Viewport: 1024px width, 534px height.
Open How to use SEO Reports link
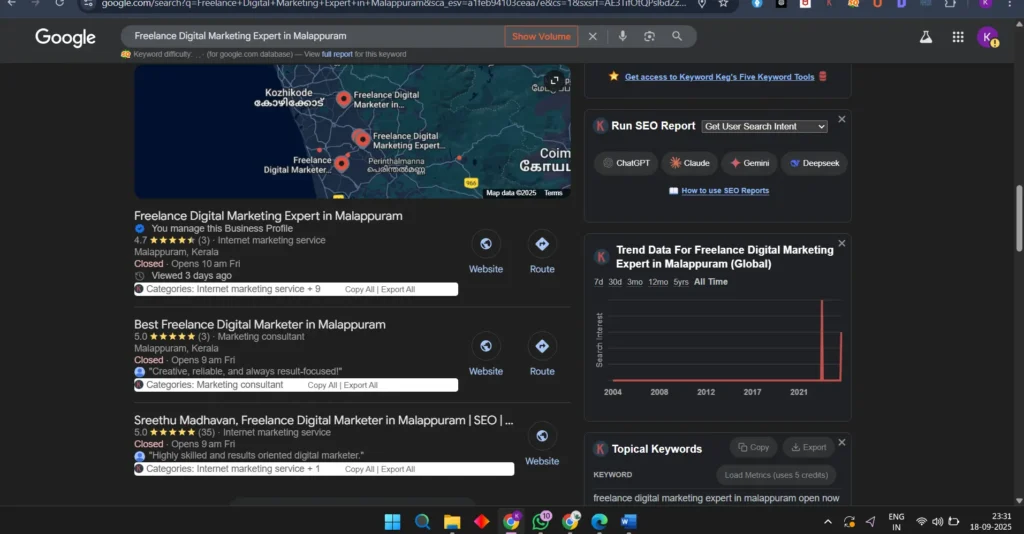(725, 191)
